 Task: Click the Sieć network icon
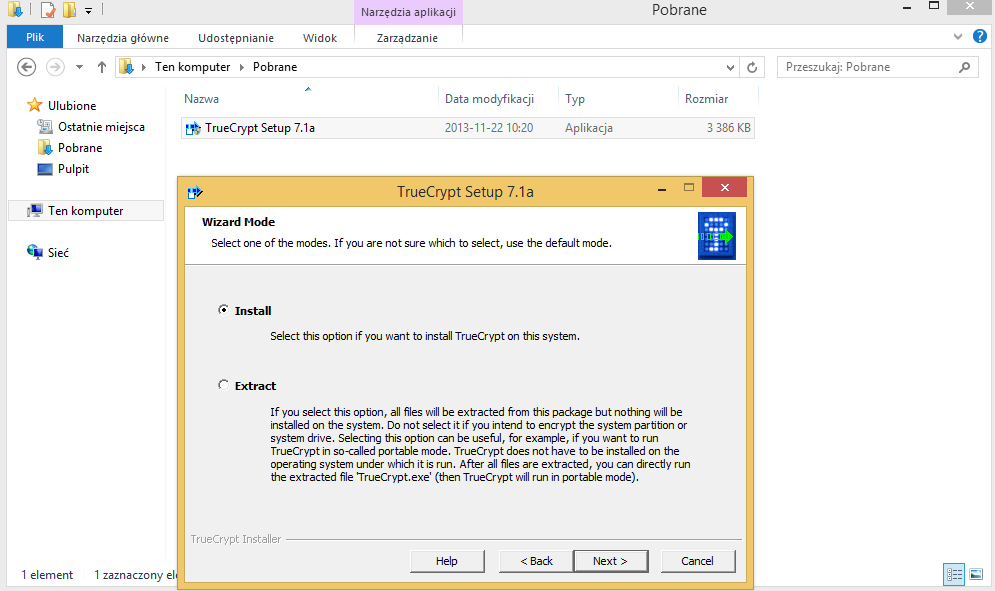point(34,252)
